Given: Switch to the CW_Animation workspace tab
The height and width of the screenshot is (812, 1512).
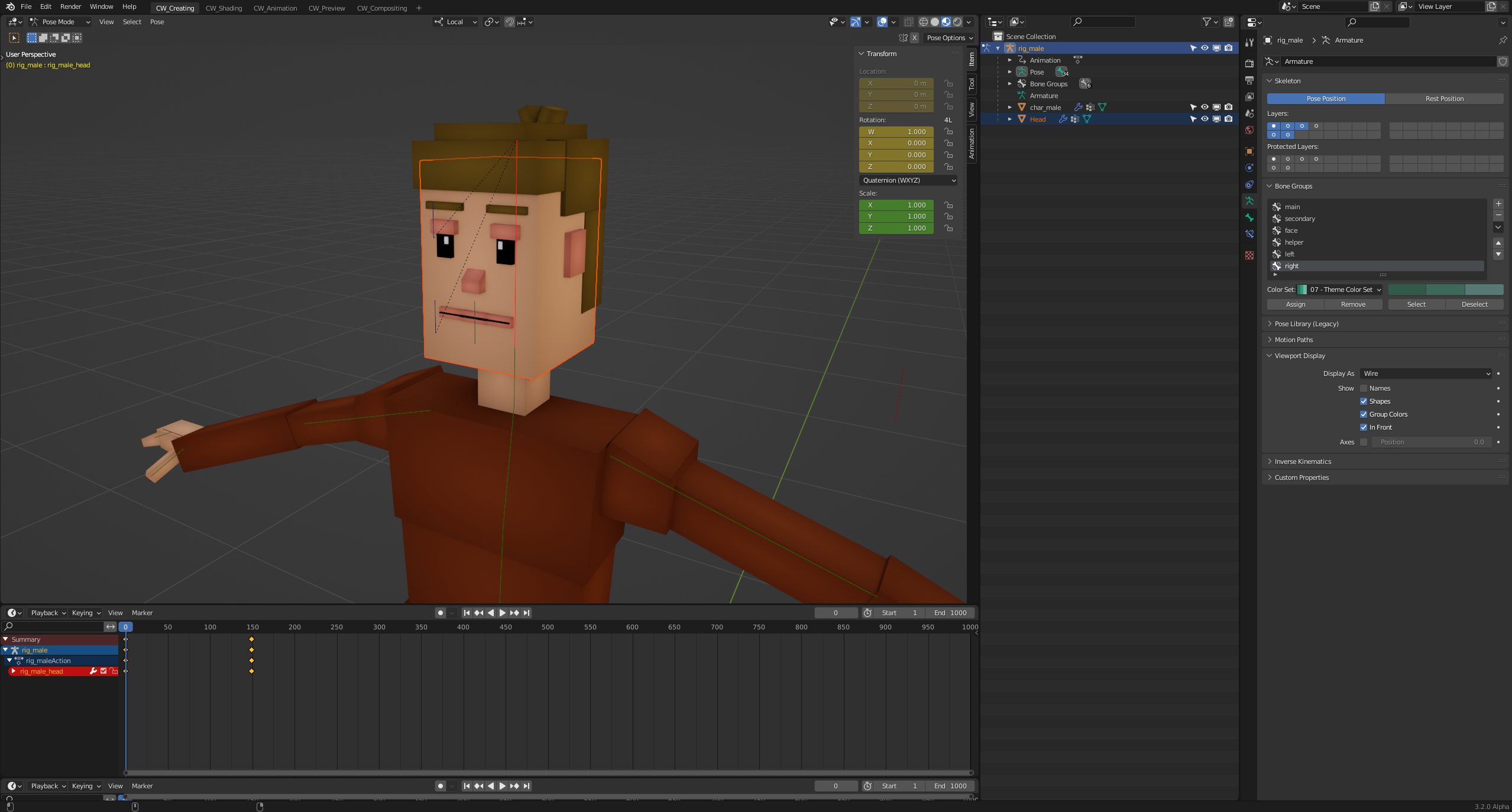Looking at the screenshot, I should [x=275, y=8].
